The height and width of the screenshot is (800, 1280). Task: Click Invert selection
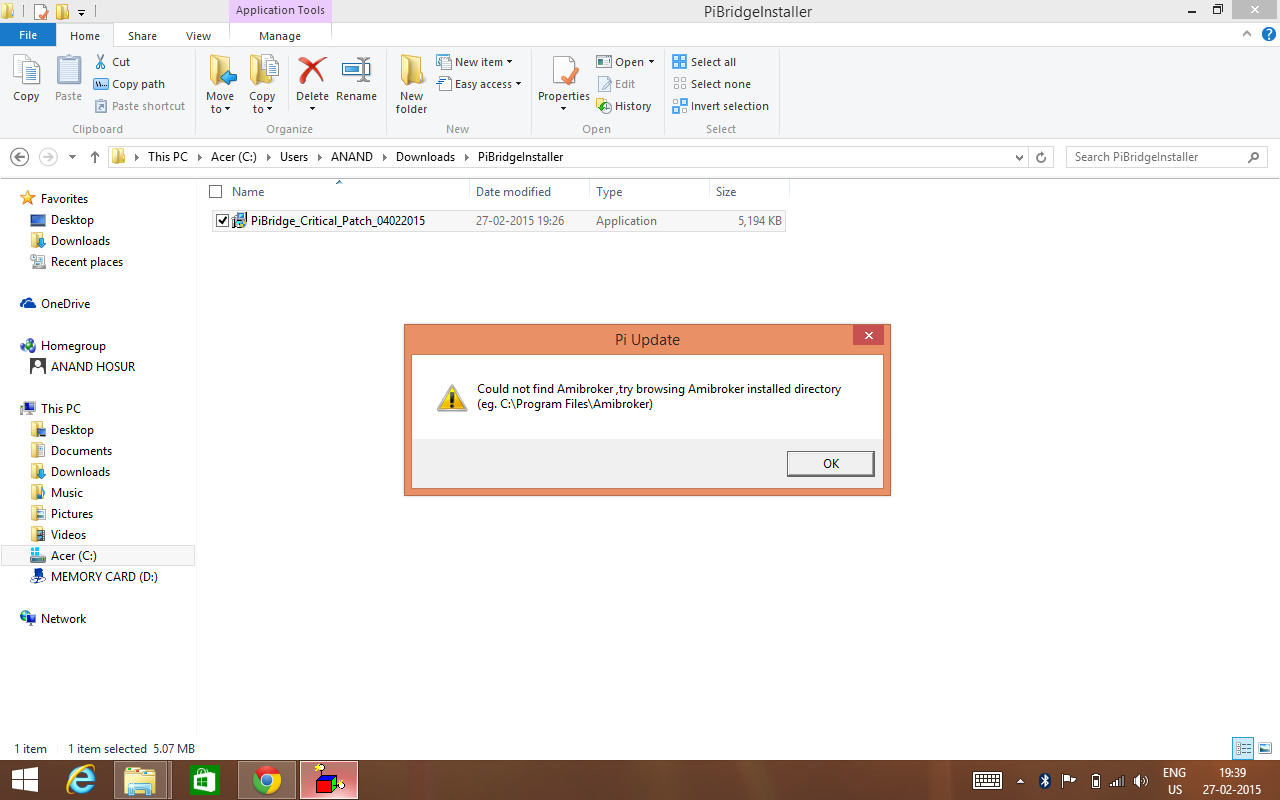point(721,106)
